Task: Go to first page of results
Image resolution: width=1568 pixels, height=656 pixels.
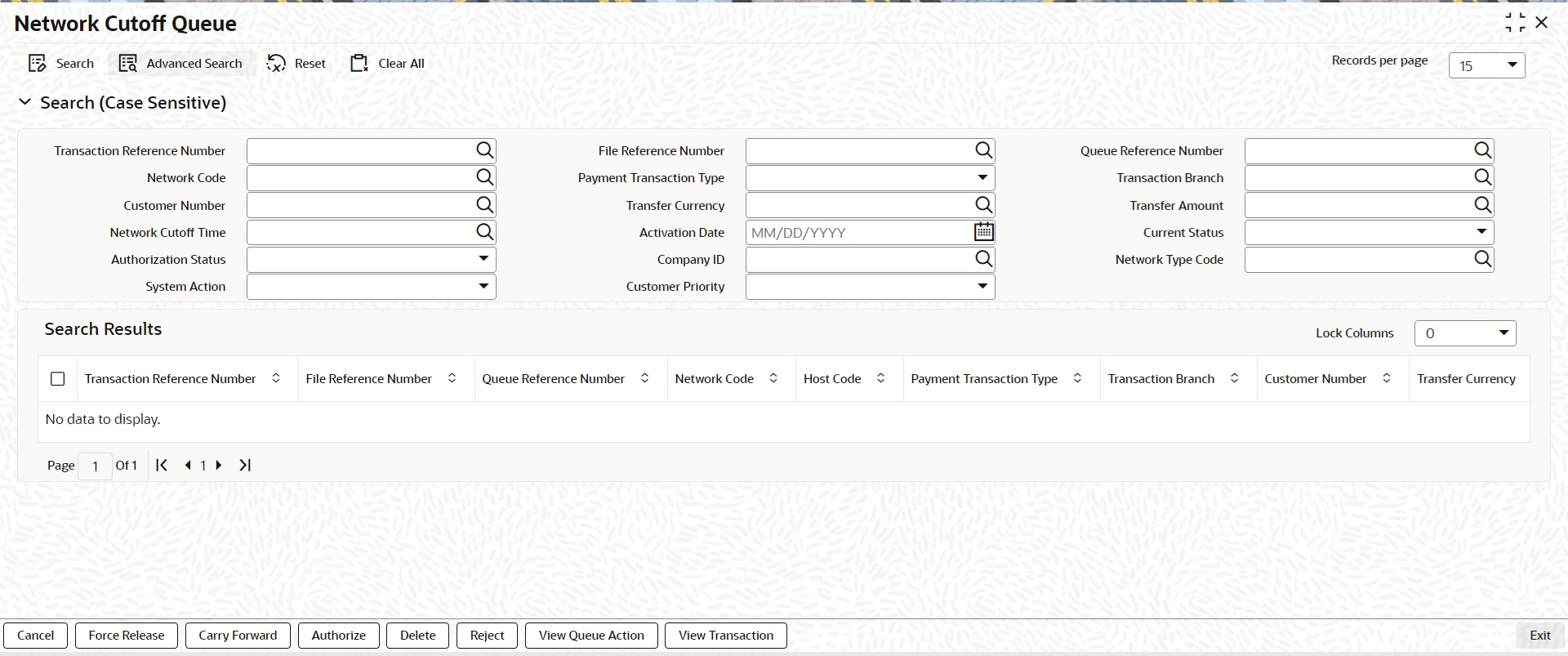Action: [x=162, y=465]
